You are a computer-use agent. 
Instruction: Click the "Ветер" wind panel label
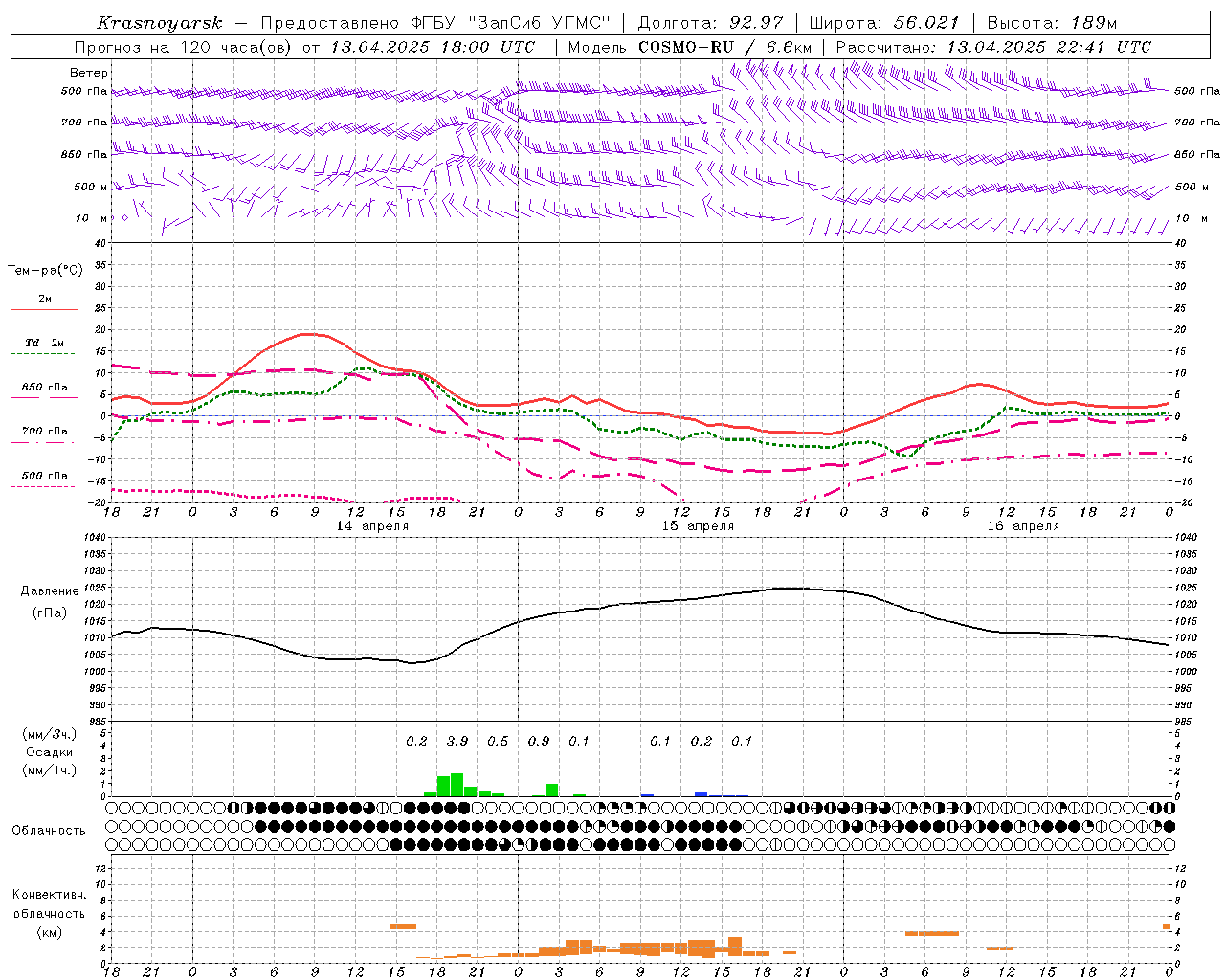89,73
